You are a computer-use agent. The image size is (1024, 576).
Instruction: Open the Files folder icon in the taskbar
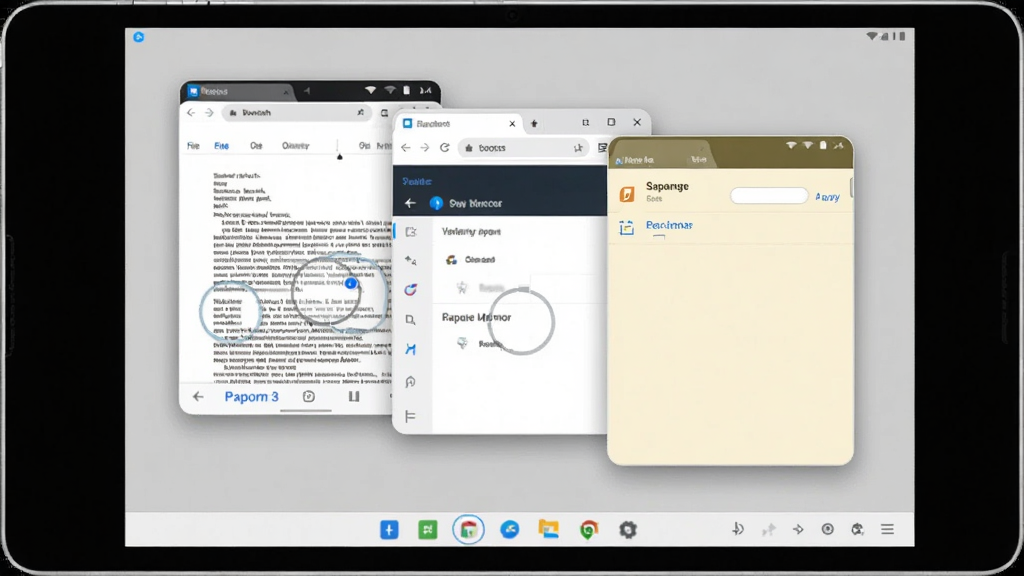tap(549, 529)
